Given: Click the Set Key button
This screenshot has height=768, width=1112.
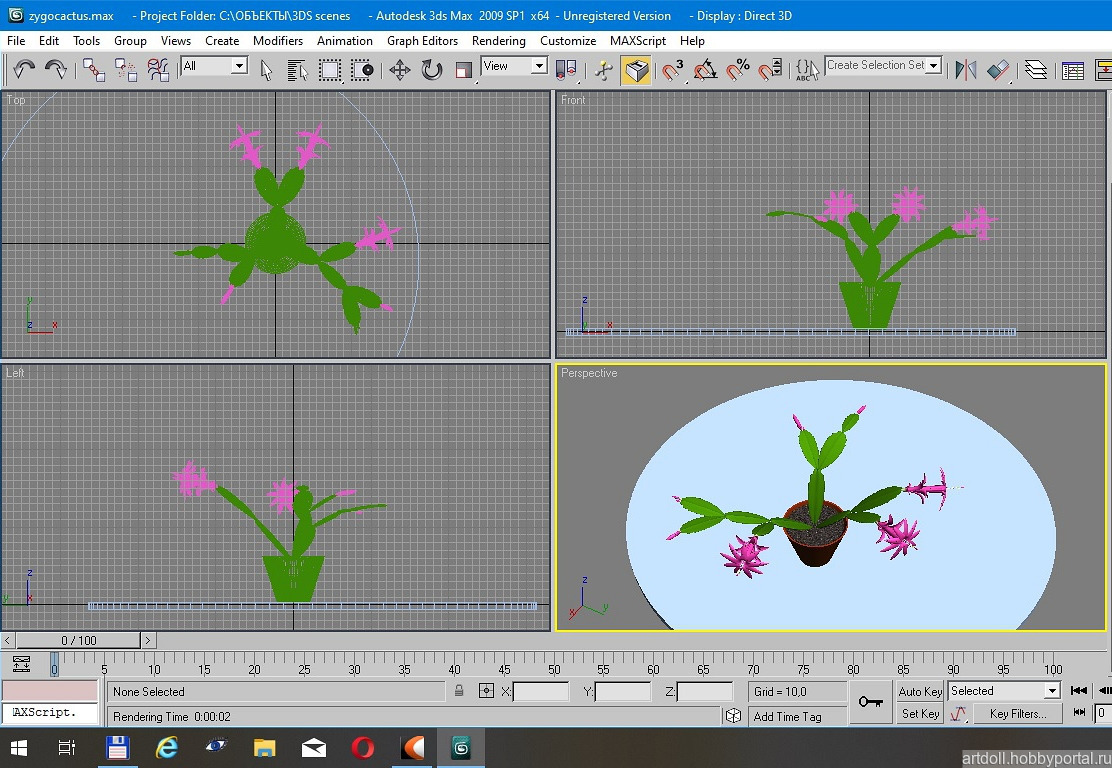Looking at the screenshot, I should point(920,714).
